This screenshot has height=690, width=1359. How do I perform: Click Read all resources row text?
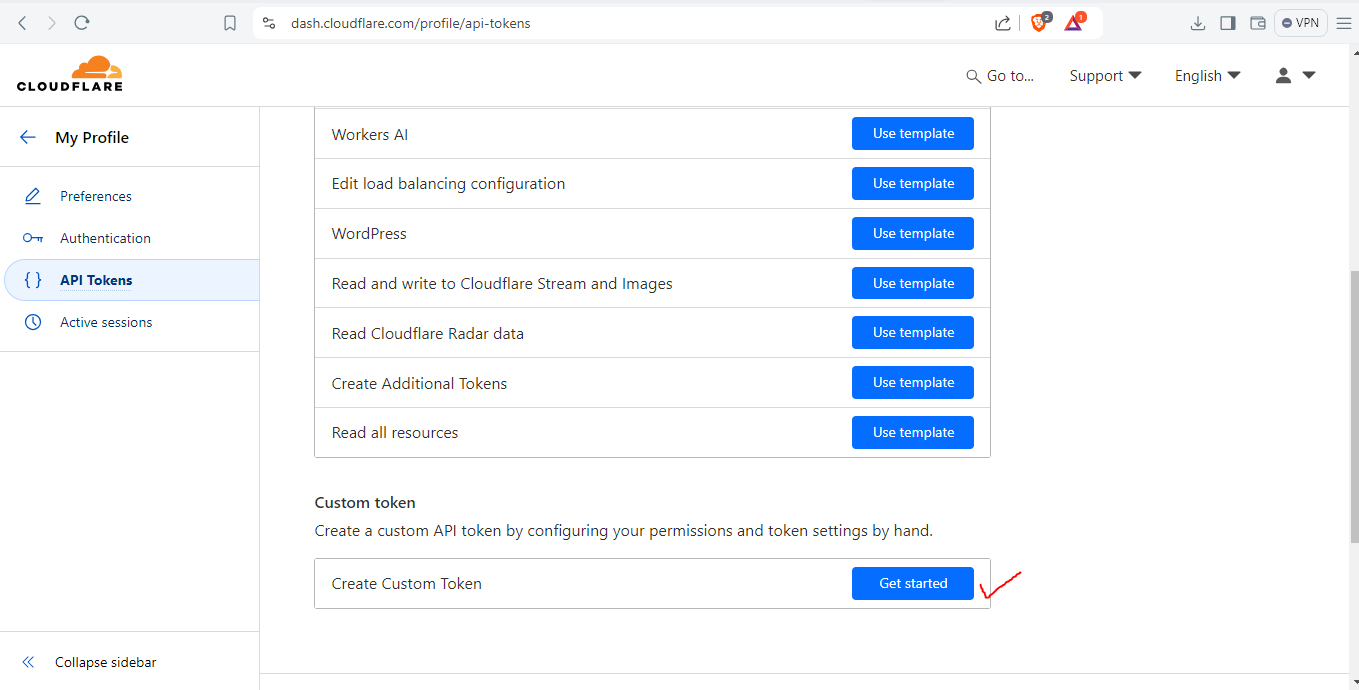point(395,433)
